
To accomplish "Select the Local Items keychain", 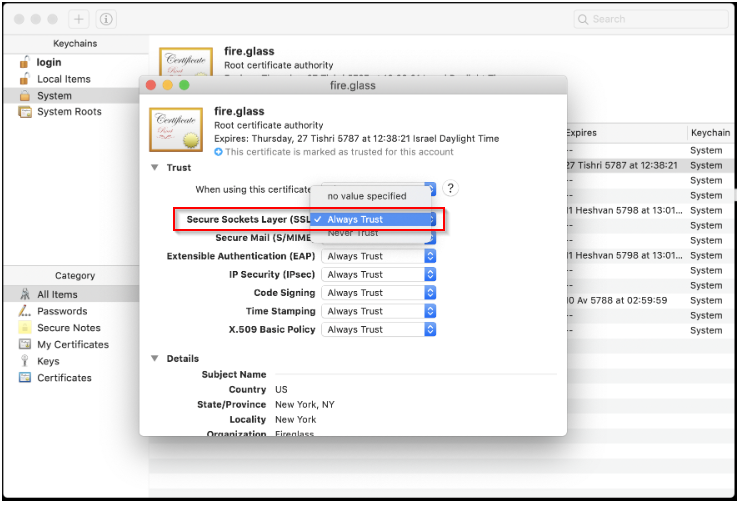I will pos(63,79).
